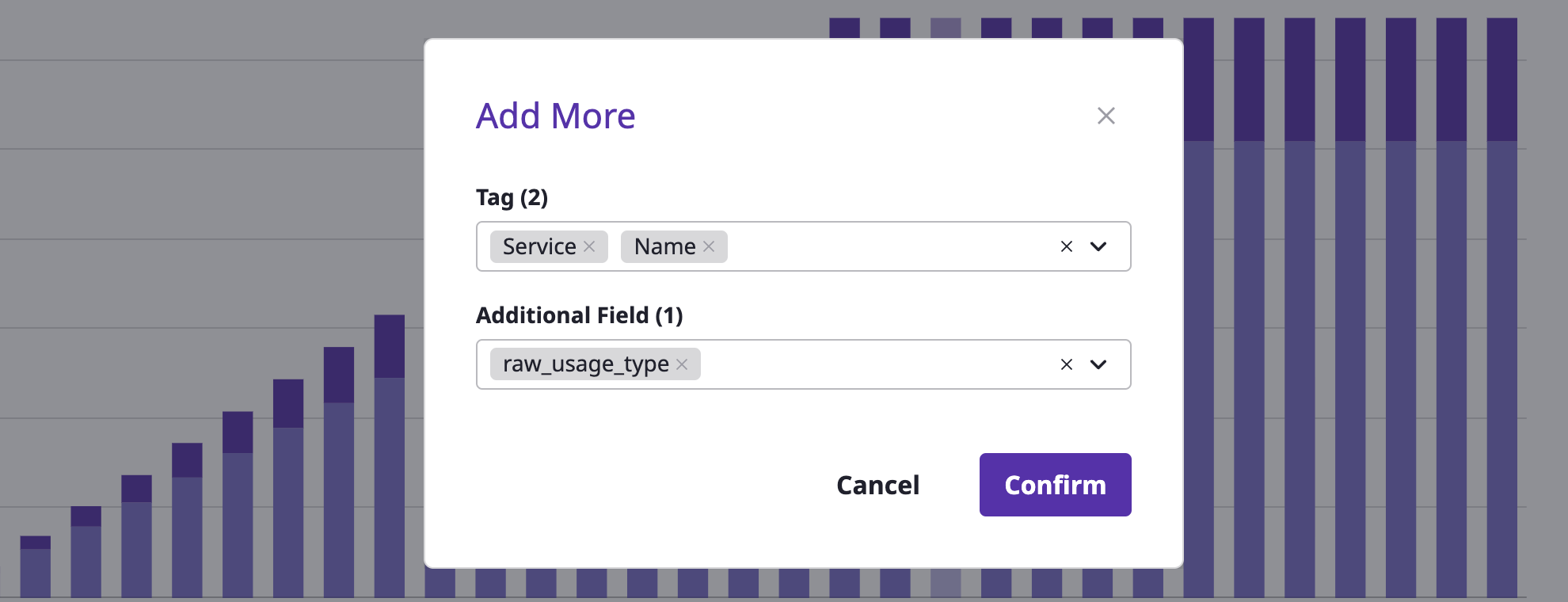This screenshot has width=1568, height=602.
Task: Expand the Tag dropdown chevron
Action: coord(1098,246)
